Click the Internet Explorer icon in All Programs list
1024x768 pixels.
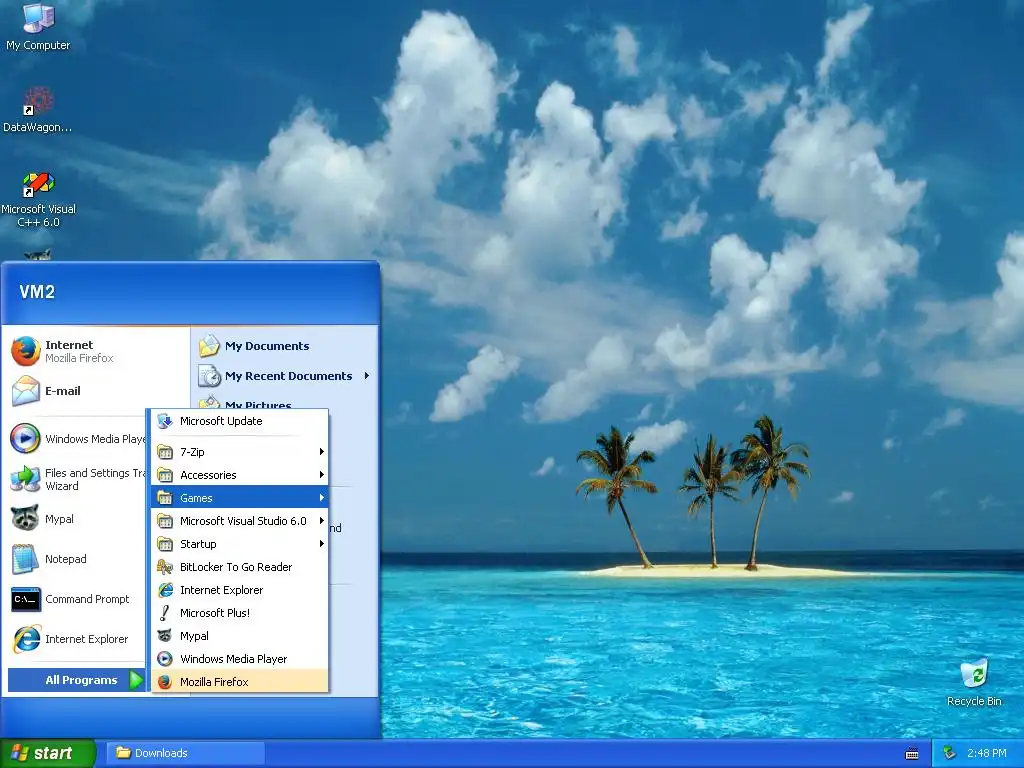click(165, 590)
